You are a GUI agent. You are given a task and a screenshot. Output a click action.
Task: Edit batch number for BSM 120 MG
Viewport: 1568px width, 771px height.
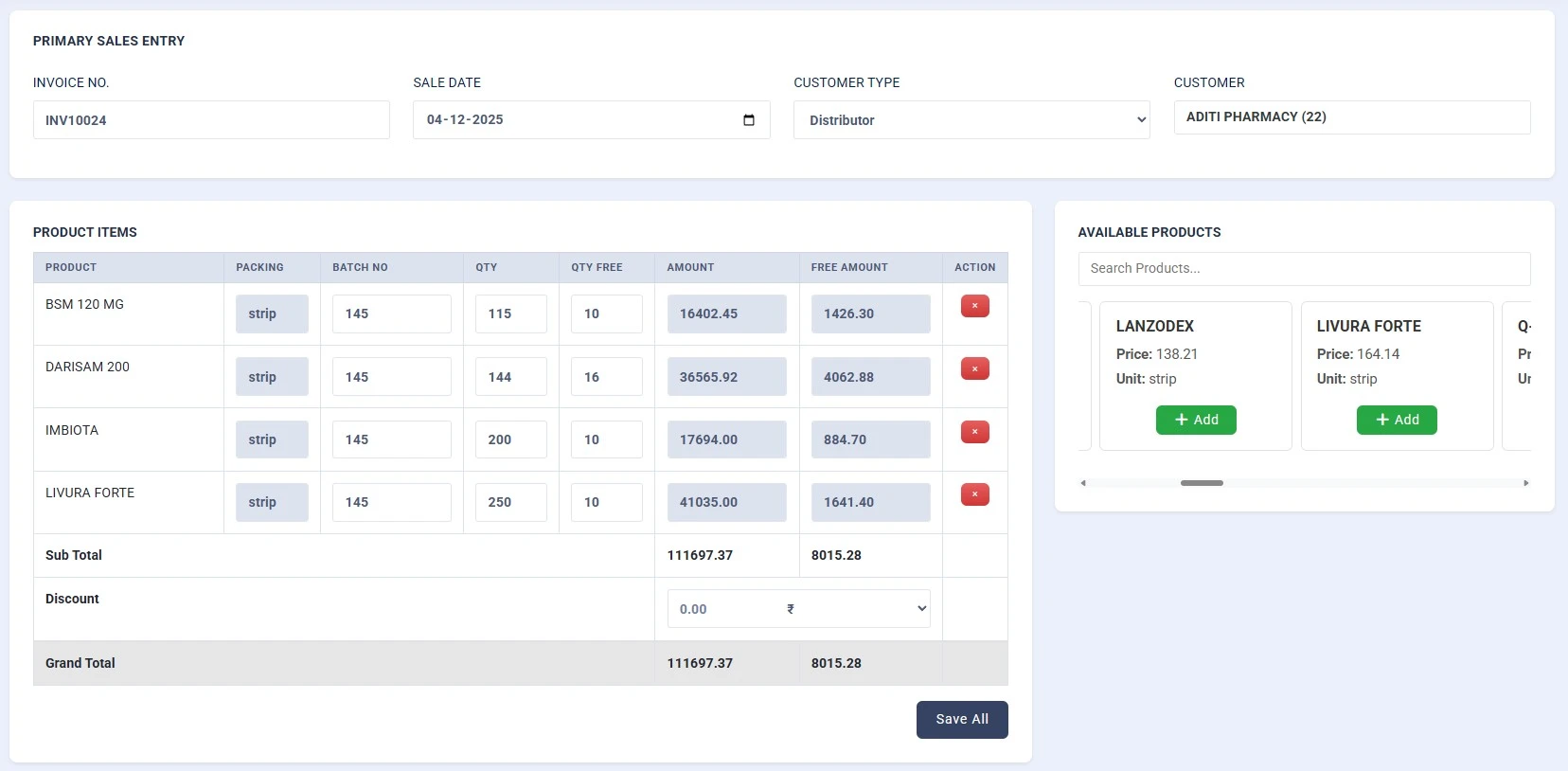[x=391, y=314]
